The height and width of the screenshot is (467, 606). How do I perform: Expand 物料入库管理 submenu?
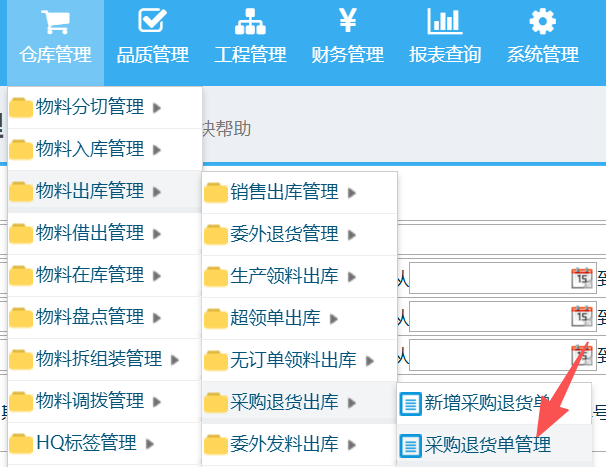[90, 149]
